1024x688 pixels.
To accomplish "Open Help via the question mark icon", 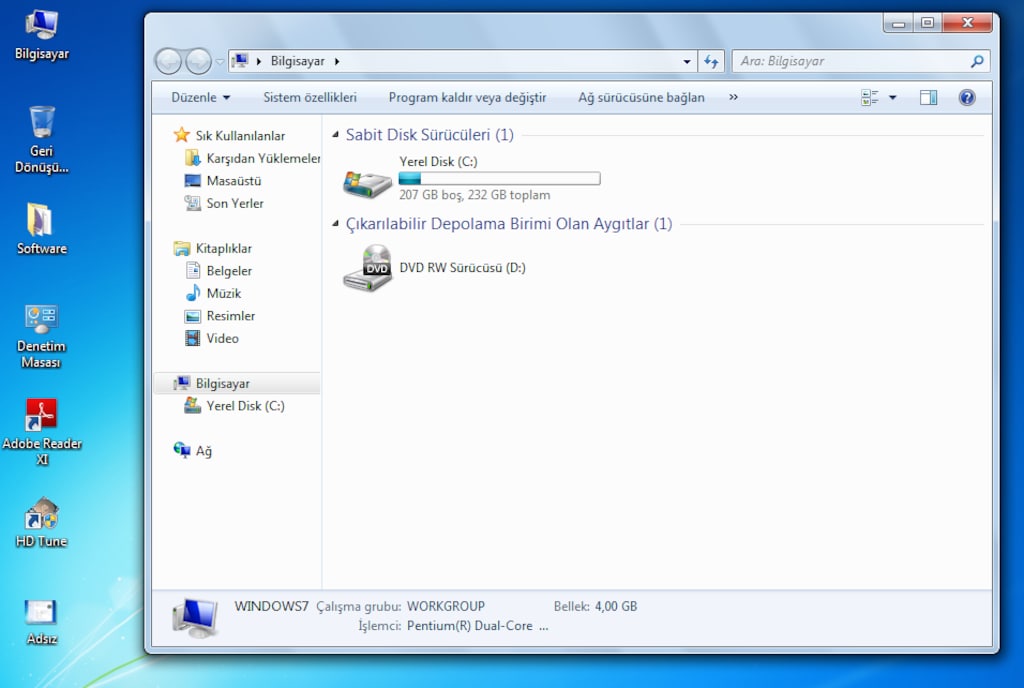I will 967,98.
